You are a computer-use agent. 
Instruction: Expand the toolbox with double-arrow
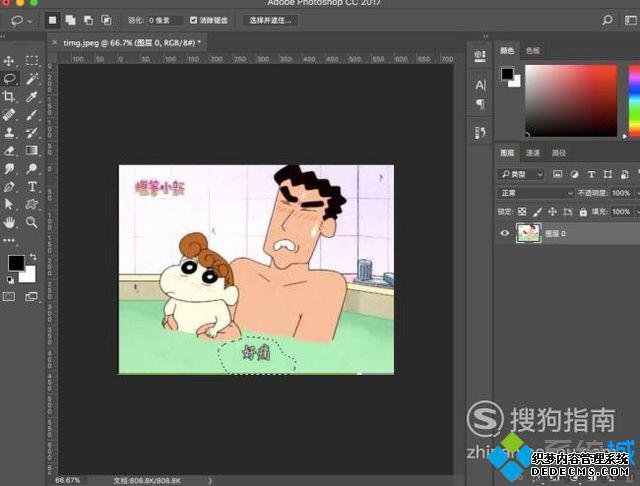point(3,36)
